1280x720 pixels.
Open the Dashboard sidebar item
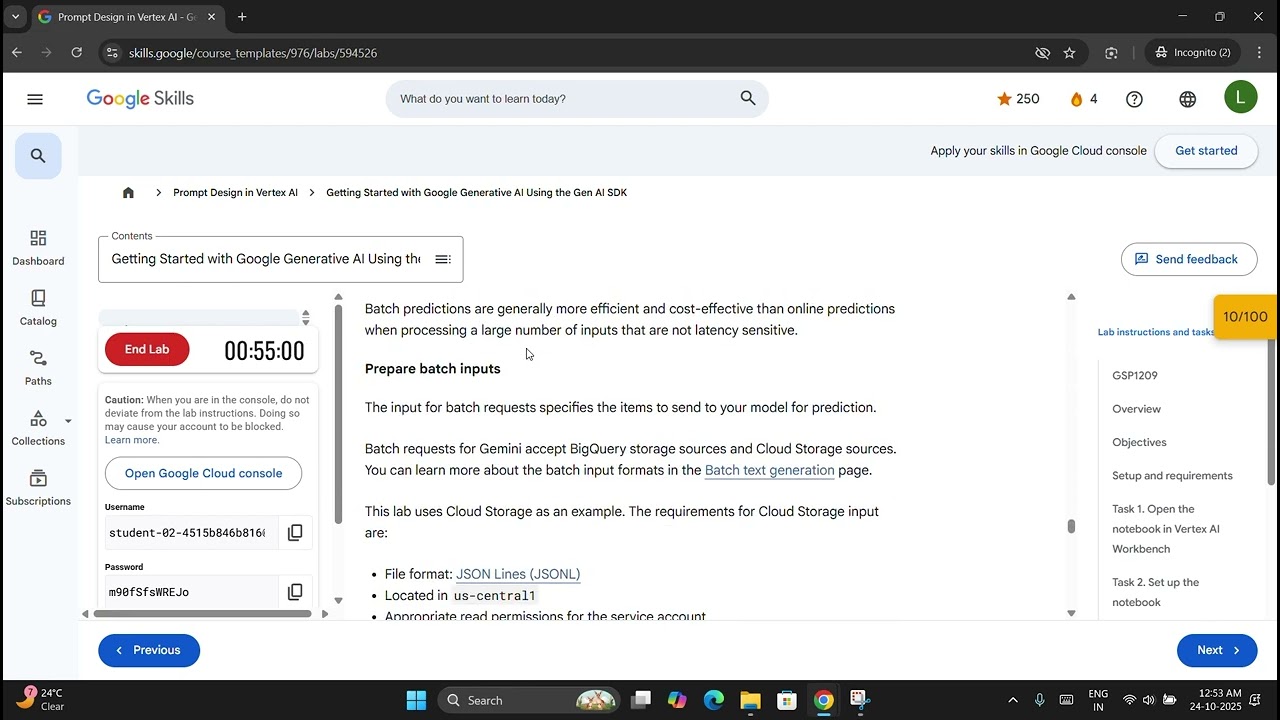point(38,247)
